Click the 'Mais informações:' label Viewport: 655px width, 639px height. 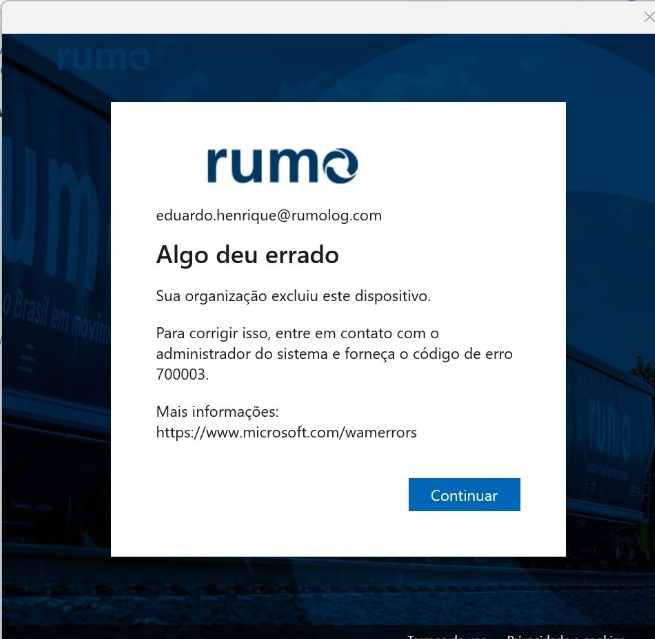coord(217,412)
